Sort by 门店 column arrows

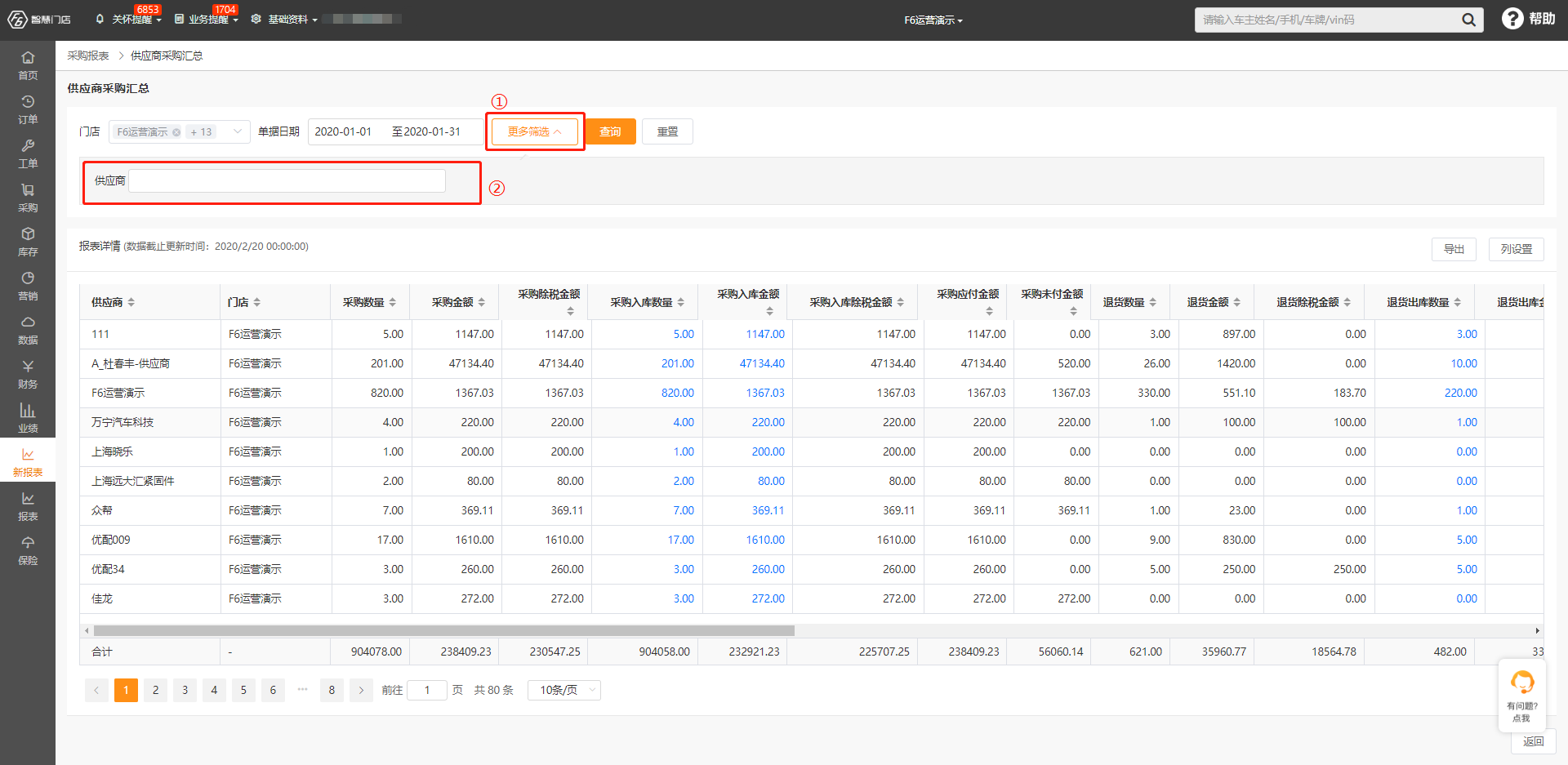click(257, 302)
